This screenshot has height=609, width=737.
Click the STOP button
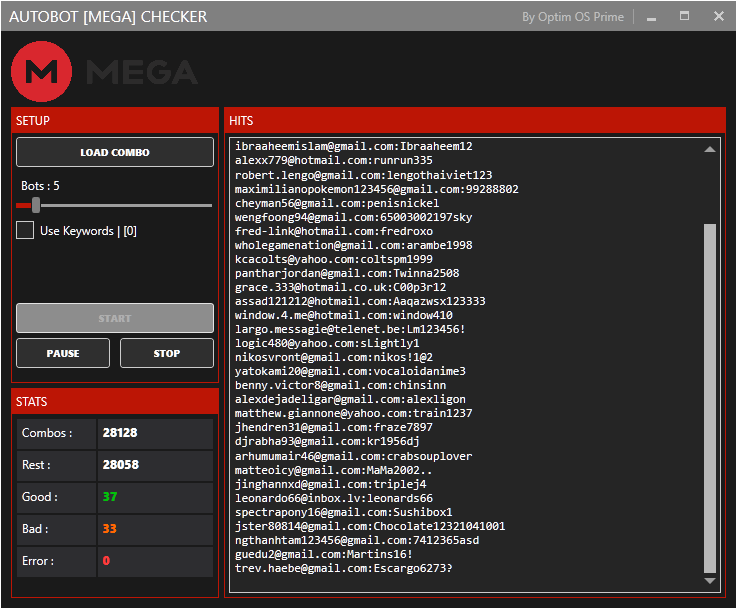tap(167, 353)
